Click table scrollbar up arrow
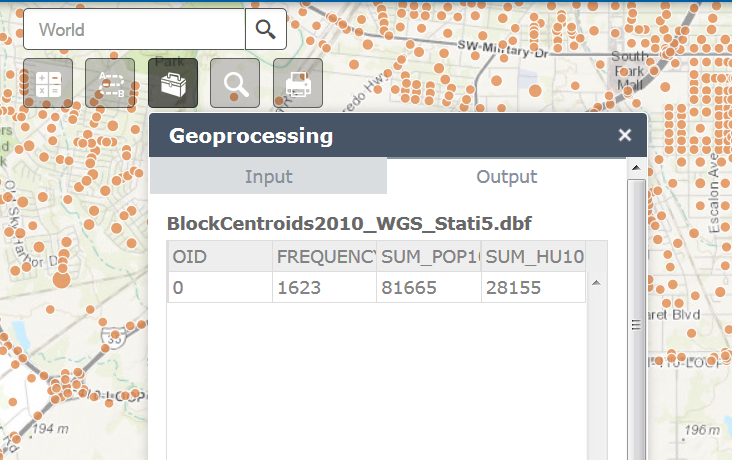Image resolution: width=732 pixels, height=460 pixels. (x=596, y=283)
